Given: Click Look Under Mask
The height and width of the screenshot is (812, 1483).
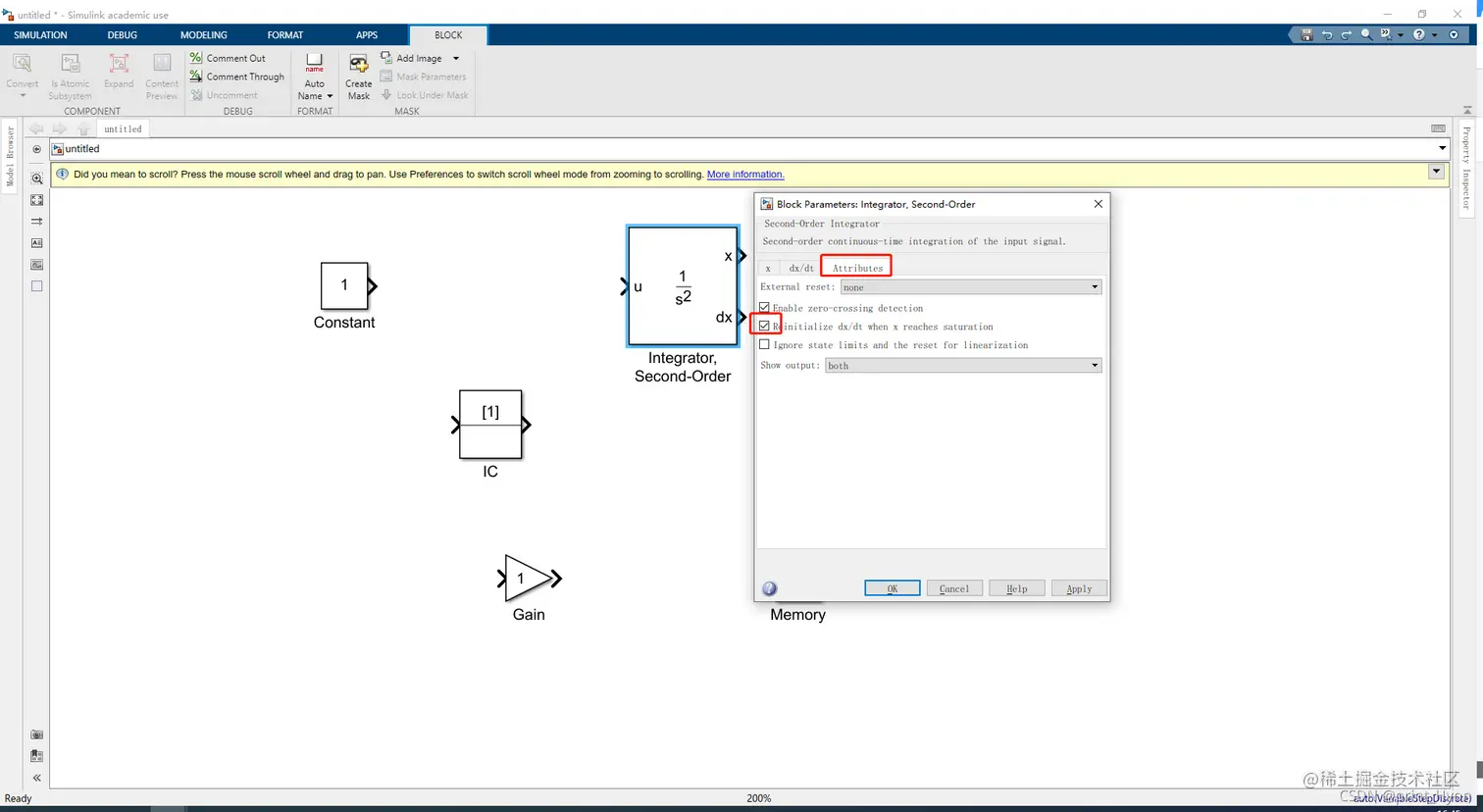Looking at the screenshot, I should pos(425,95).
